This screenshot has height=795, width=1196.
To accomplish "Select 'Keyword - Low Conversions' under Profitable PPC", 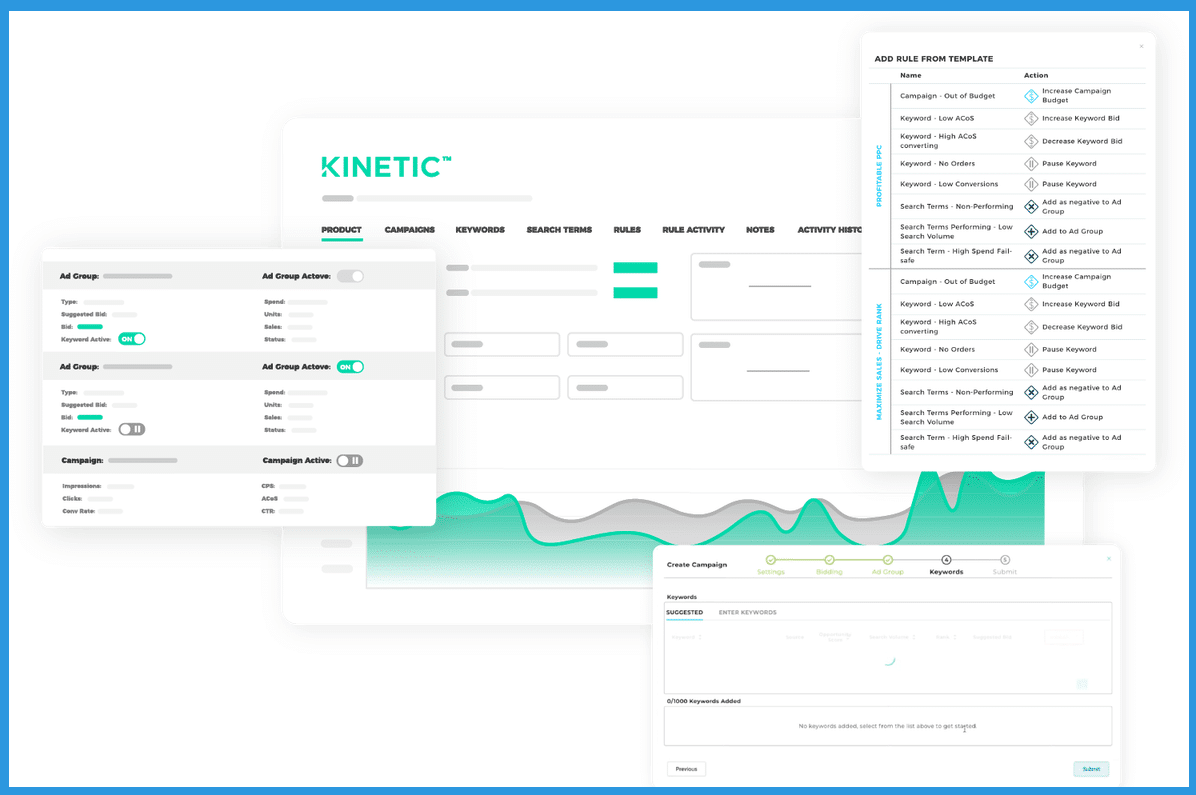I will point(949,184).
